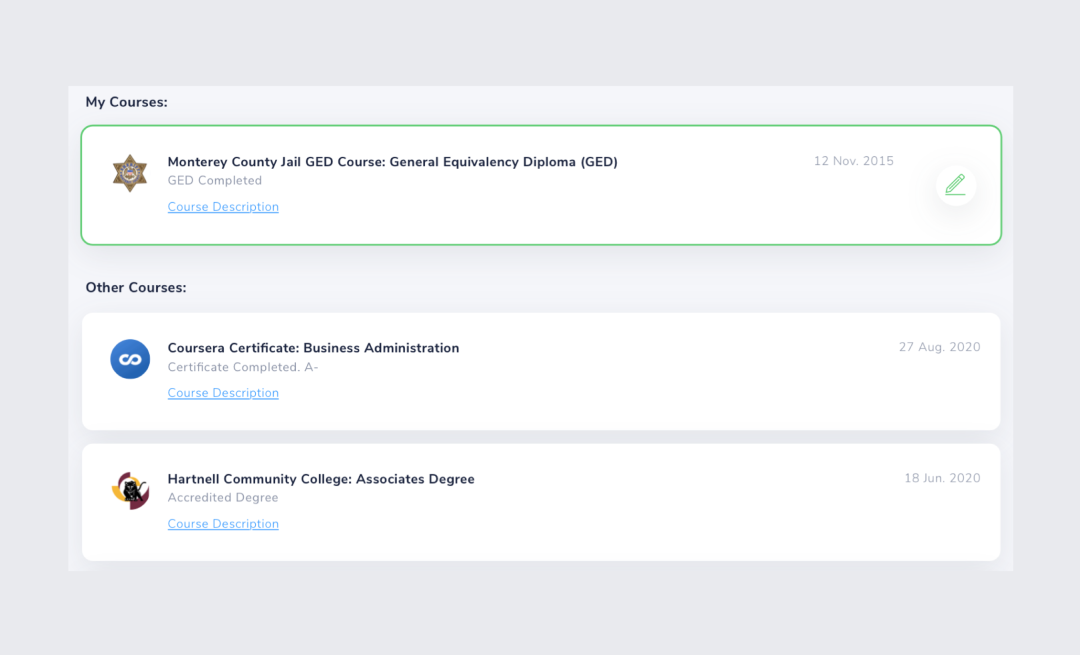
Task: Click the 18 Jun. 2020 date
Action: (x=942, y=478)
